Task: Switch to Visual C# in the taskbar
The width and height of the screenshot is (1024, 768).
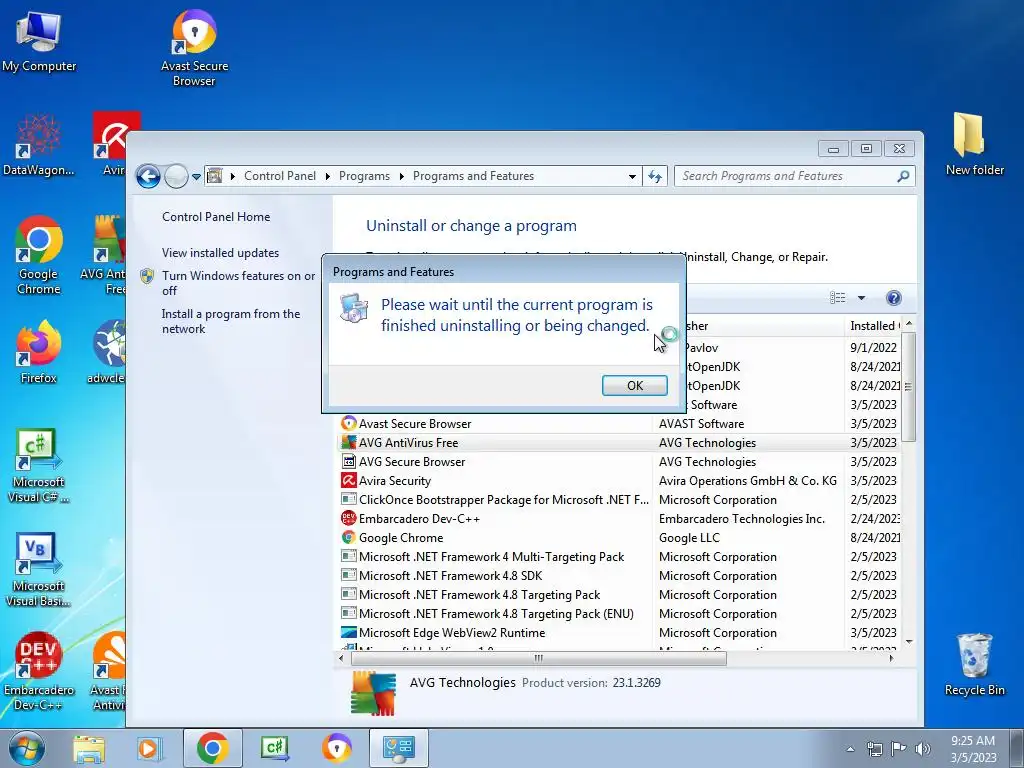Action: [274, 748]
